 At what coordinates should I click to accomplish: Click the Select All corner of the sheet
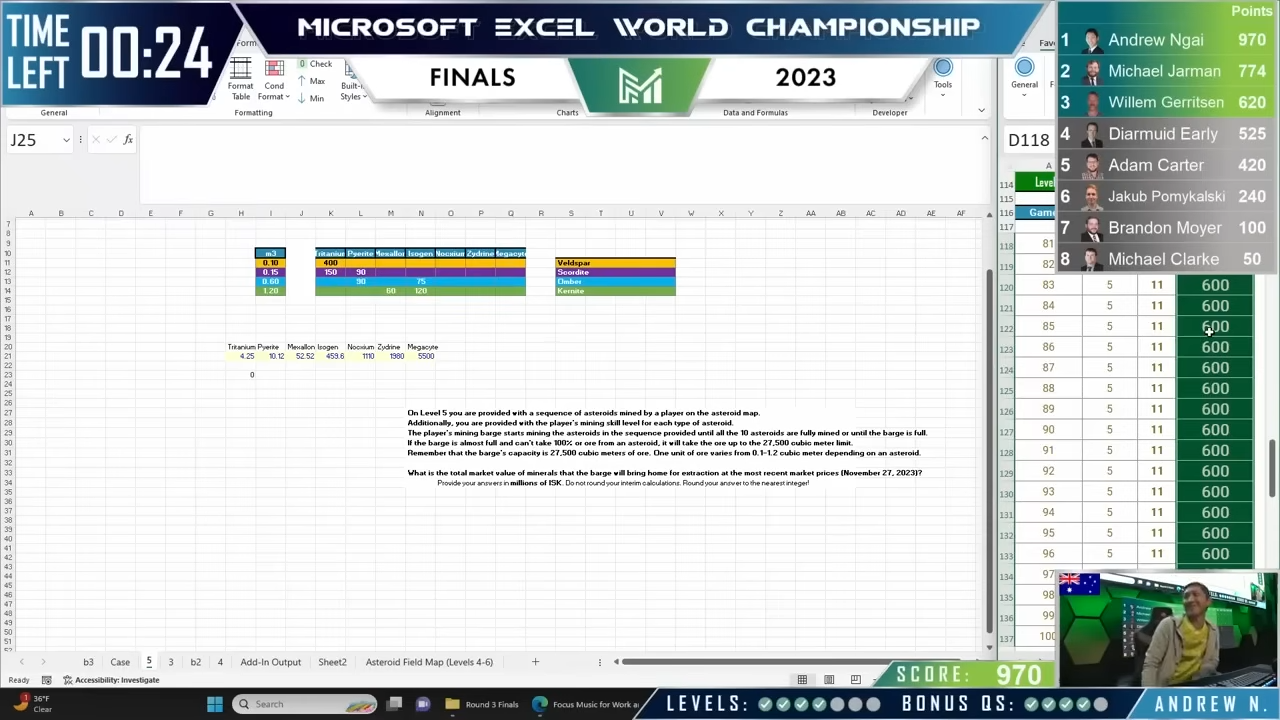[8, 213]
